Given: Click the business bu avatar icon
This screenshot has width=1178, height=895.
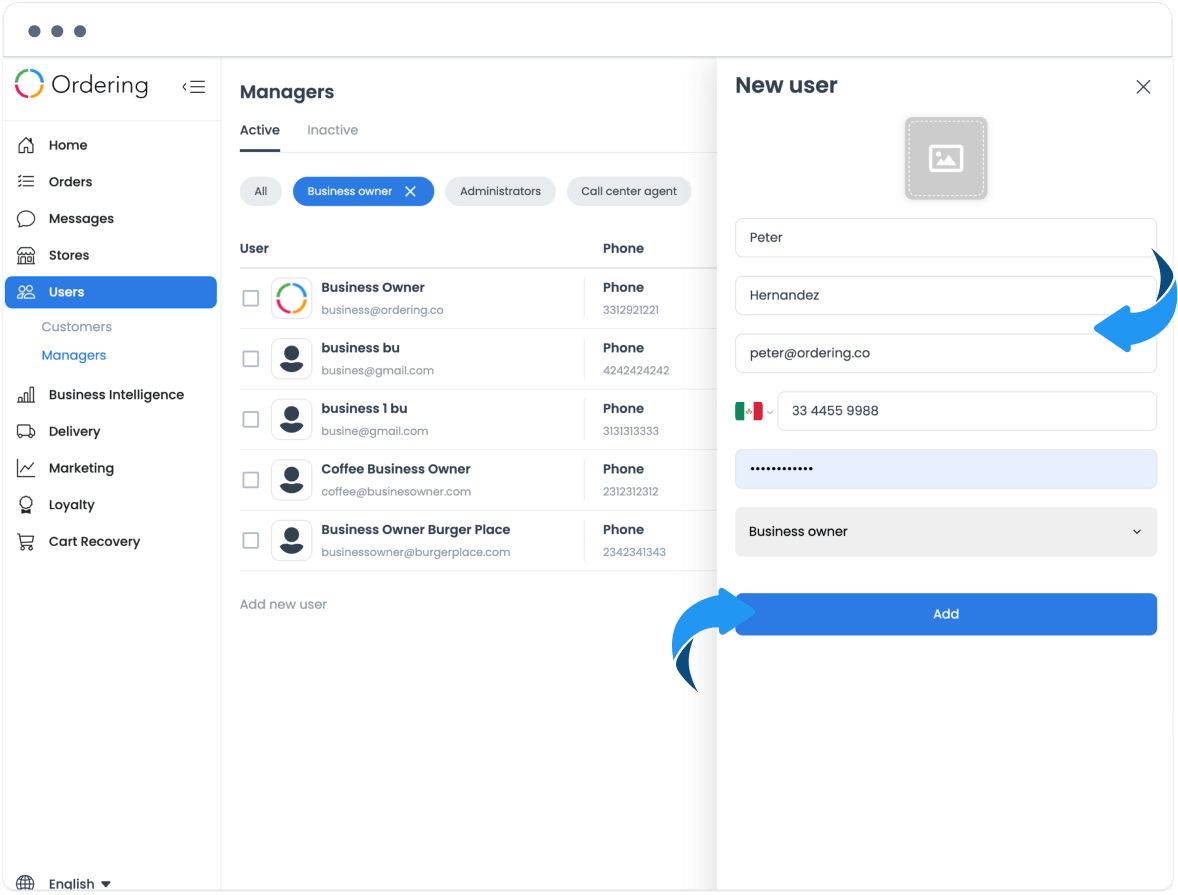Looking at the screenshot, I should point(291,358).
